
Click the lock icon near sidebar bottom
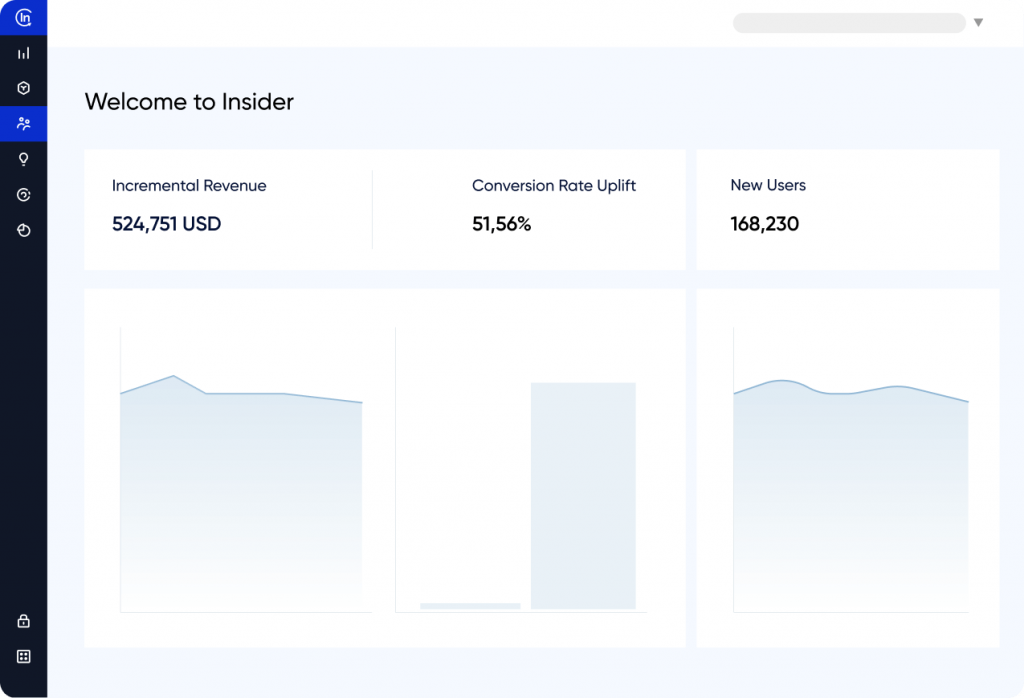tap(22, 620)
